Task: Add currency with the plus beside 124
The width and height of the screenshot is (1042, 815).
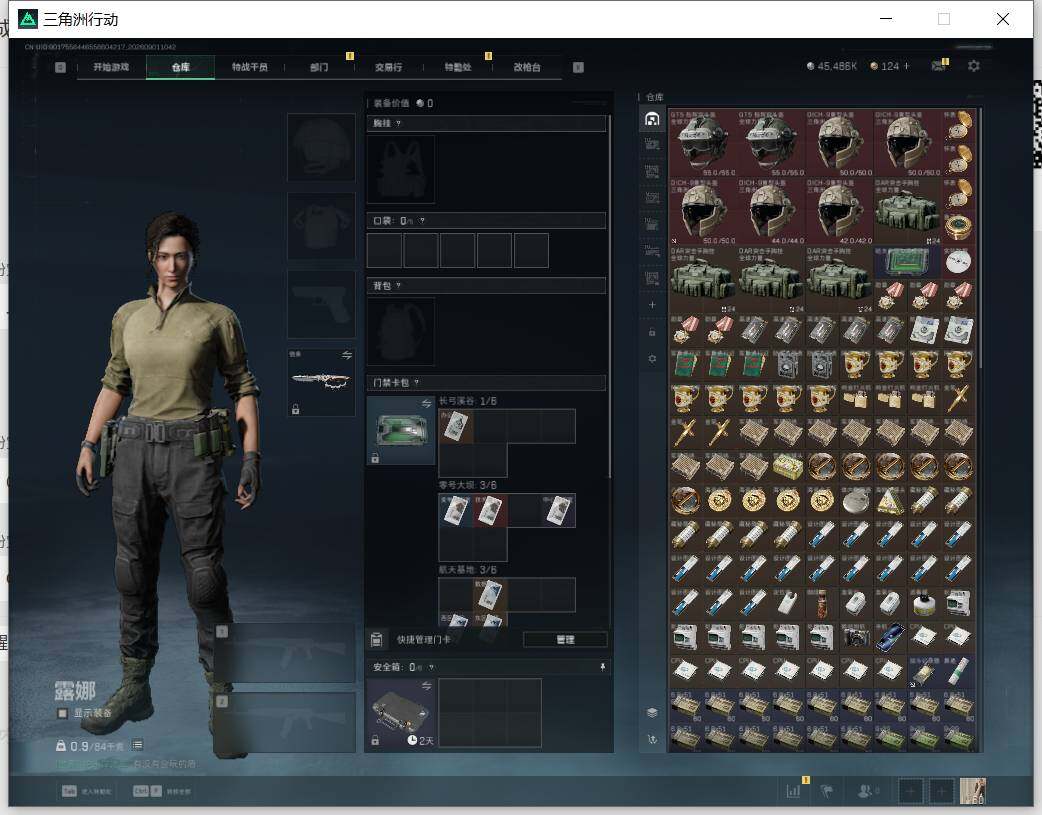Action: tap(906, 66)
